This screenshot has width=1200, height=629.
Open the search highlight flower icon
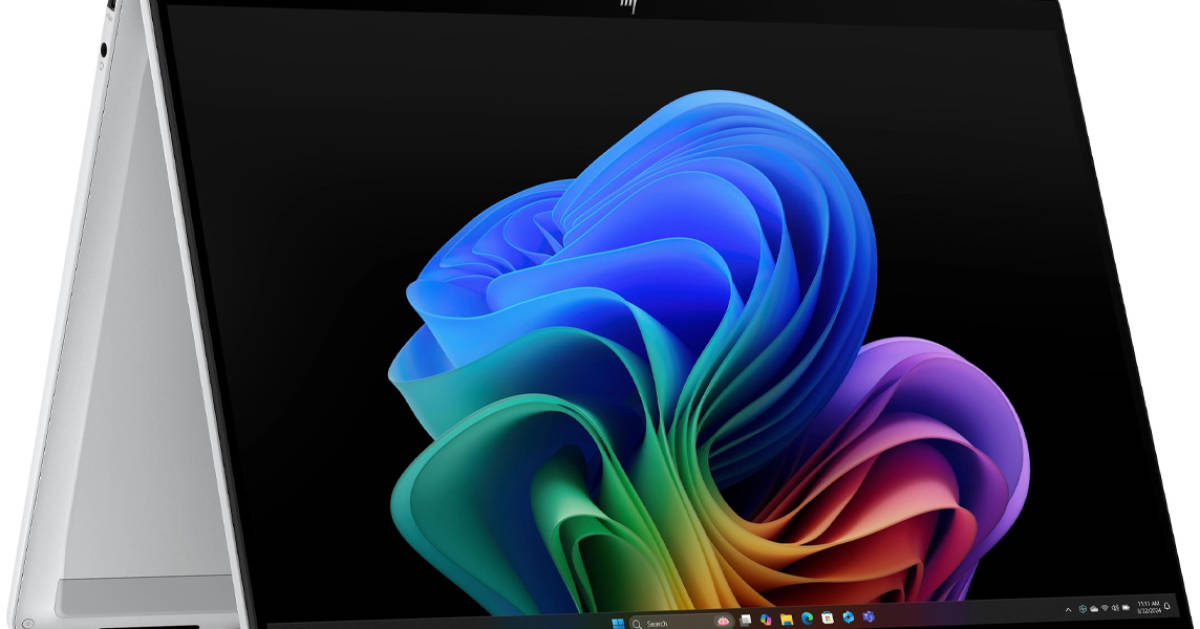pyautogui.click(x=723, y=621)
